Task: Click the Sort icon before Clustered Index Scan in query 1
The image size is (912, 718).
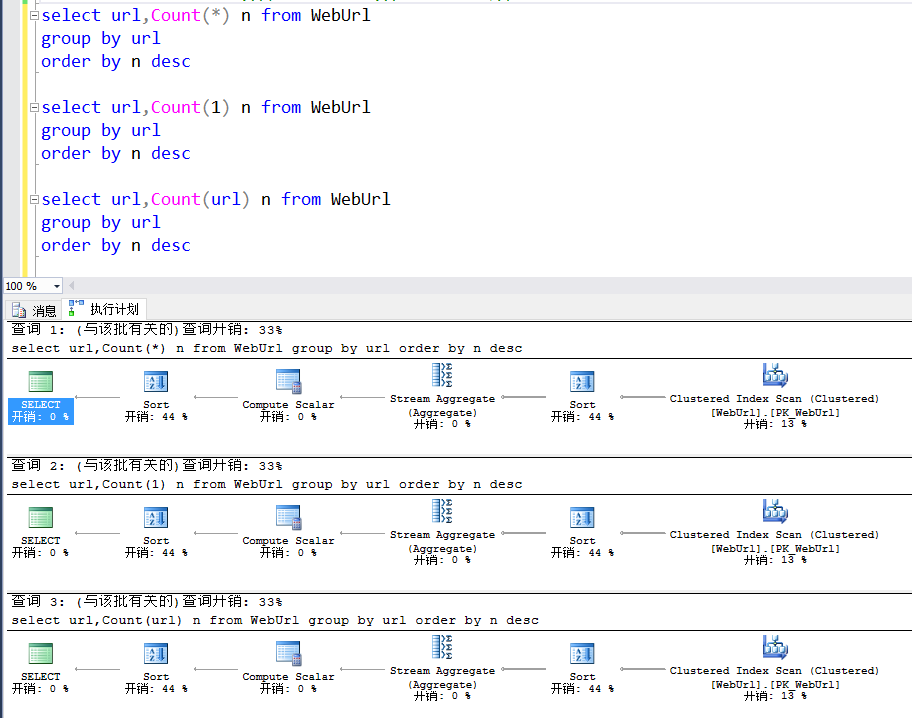Action: click(582, 382)
